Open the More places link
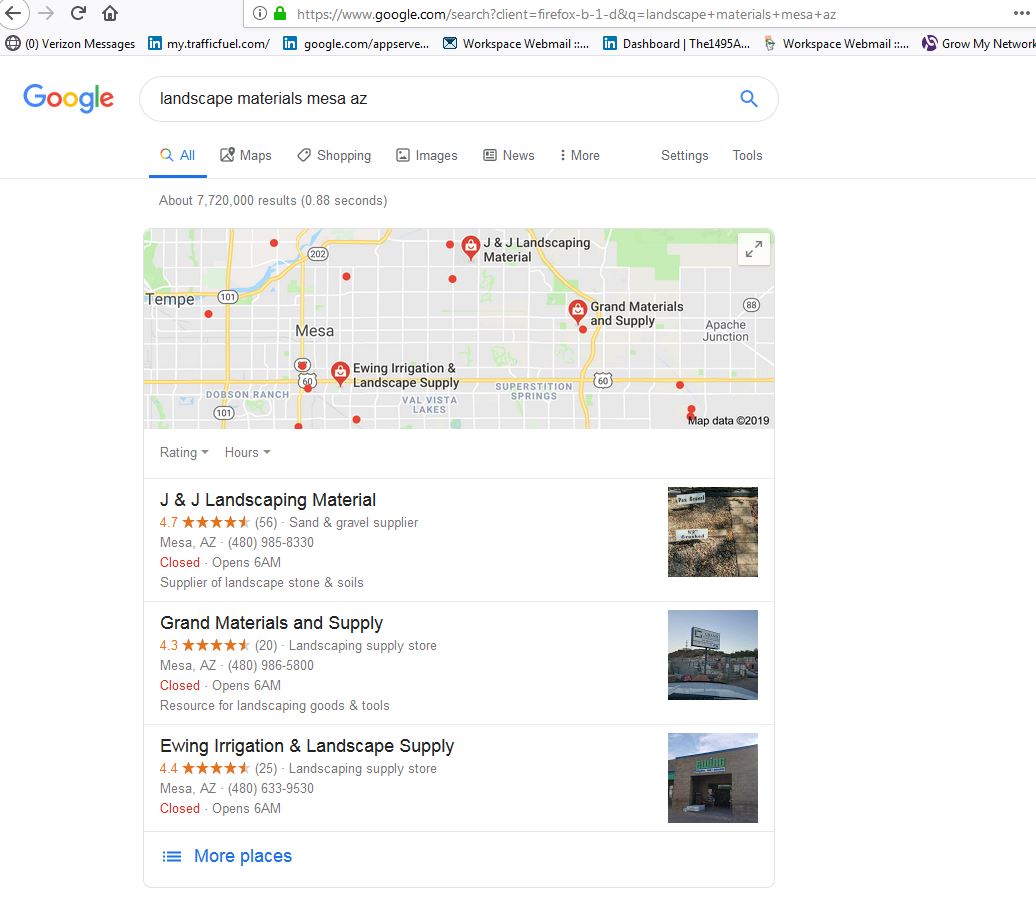Screen dimensions: 1036x910 pos(242,856)
